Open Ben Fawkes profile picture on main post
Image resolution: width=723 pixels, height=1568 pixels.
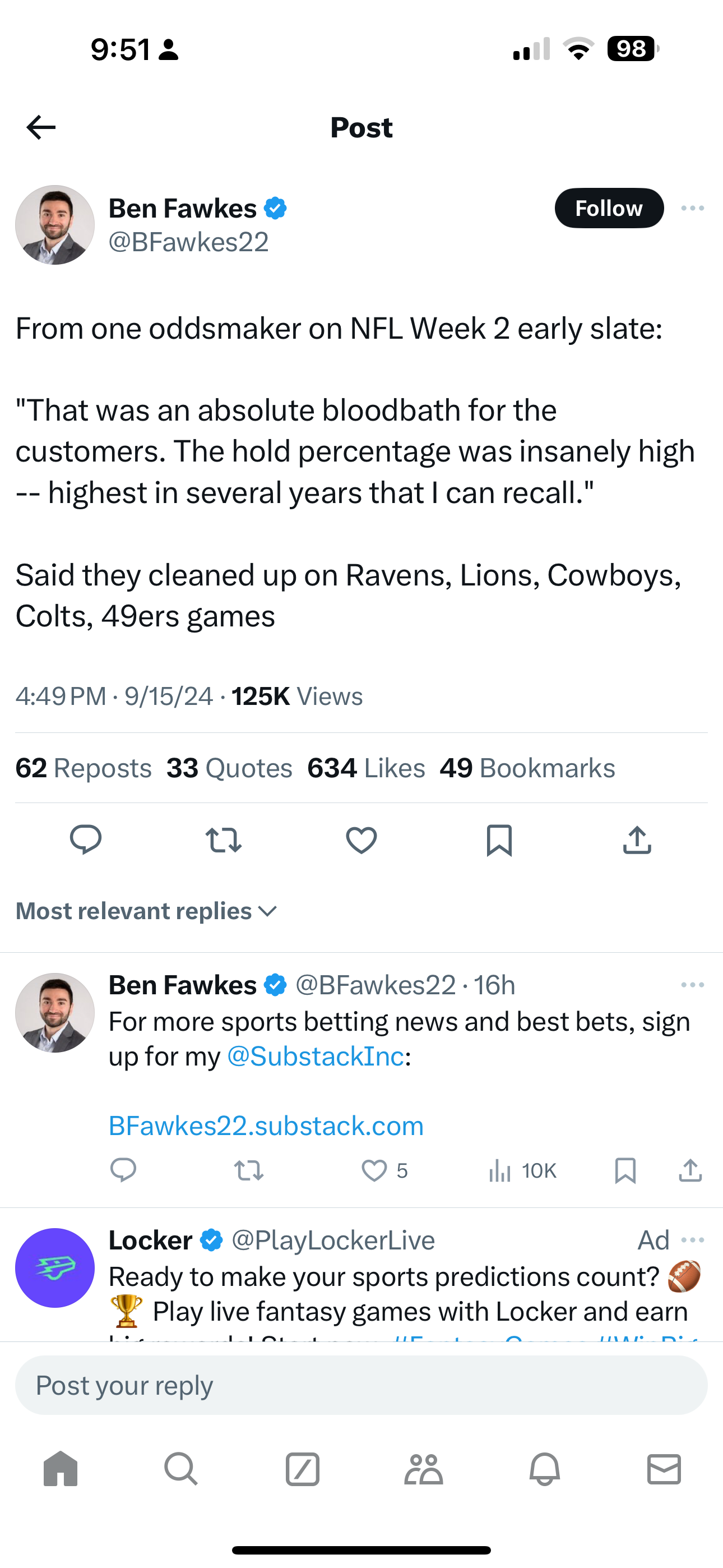(x=55, y=225)
